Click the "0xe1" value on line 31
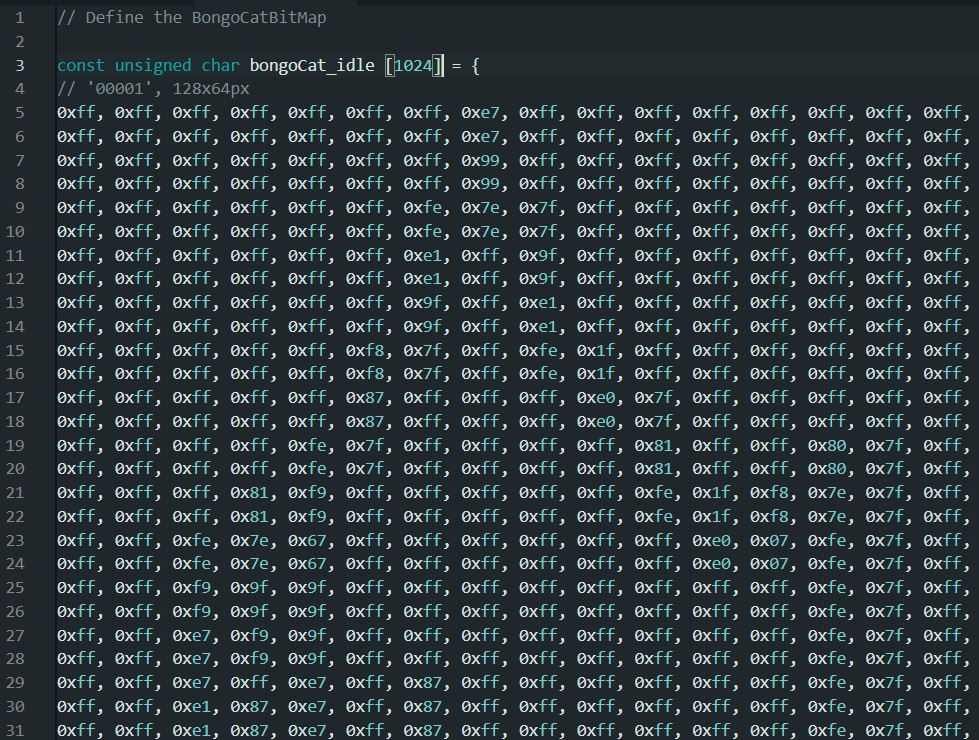 (192, 729)
